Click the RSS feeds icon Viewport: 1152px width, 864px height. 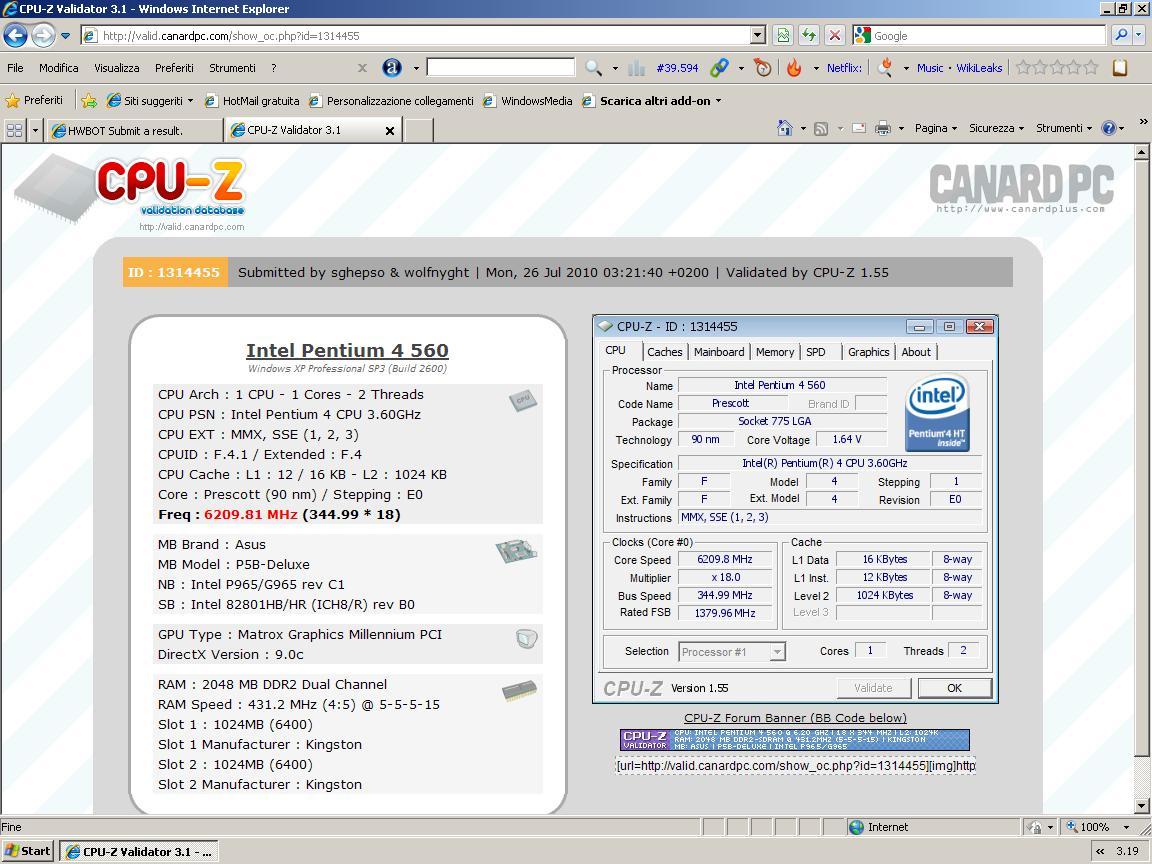821,129
